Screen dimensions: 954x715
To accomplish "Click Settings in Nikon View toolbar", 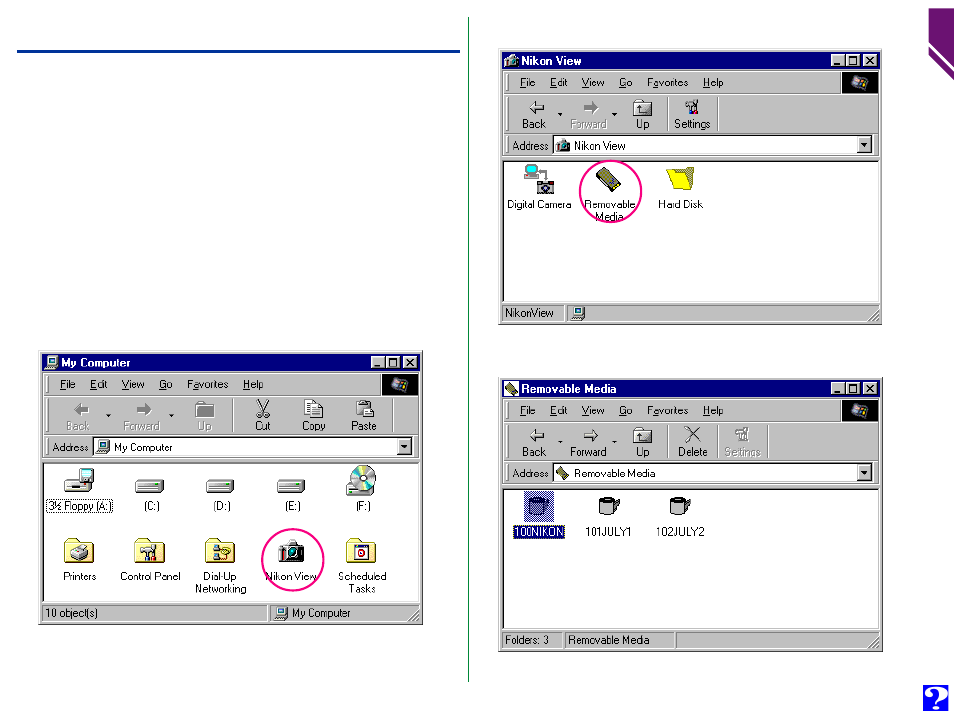I will coord(692,114).
